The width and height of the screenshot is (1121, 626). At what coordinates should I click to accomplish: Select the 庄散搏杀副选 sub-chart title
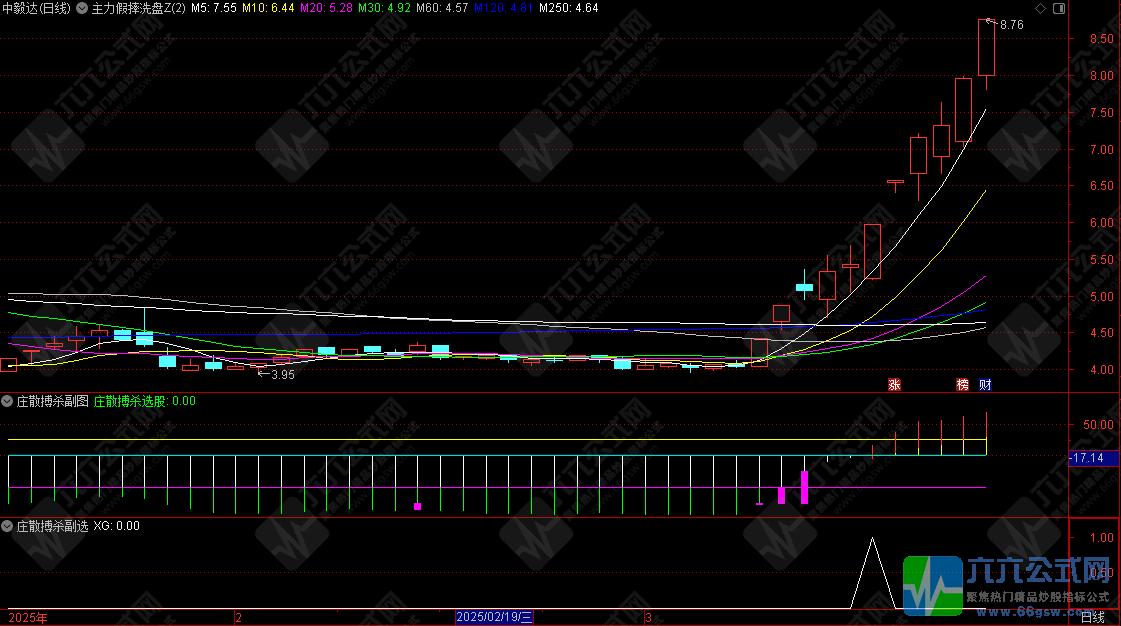(x=52, y=525)
